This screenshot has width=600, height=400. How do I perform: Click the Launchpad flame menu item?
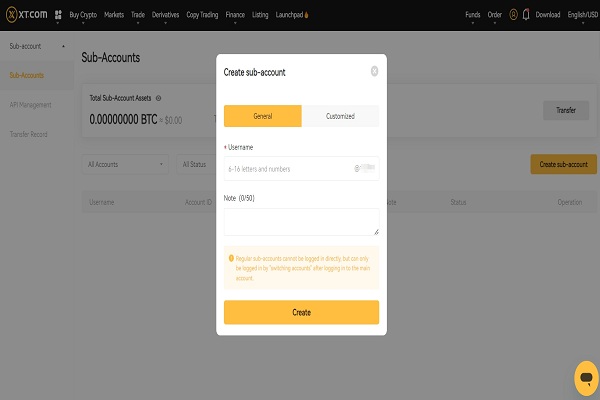pos(292,15)
